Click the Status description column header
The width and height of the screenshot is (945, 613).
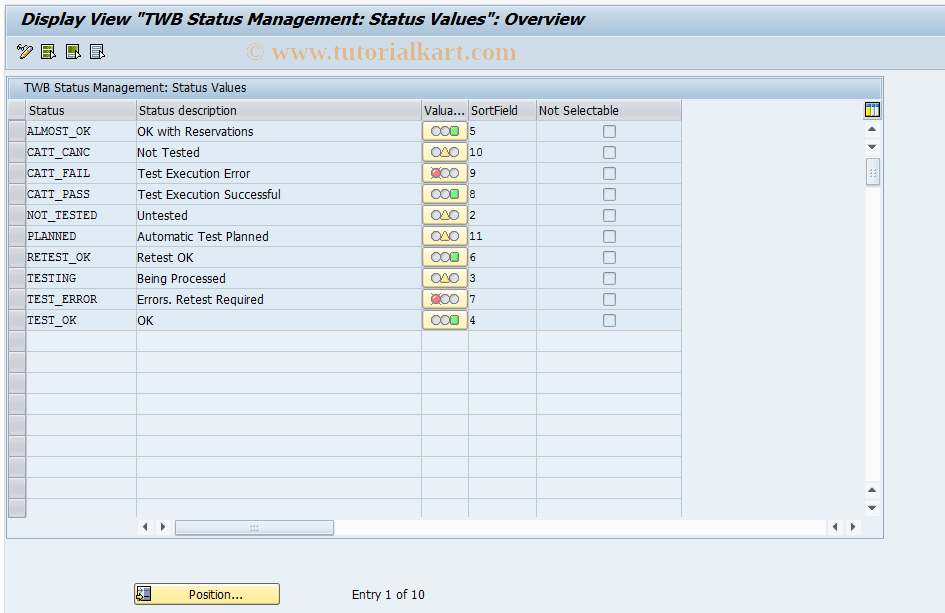pos(279,110)
